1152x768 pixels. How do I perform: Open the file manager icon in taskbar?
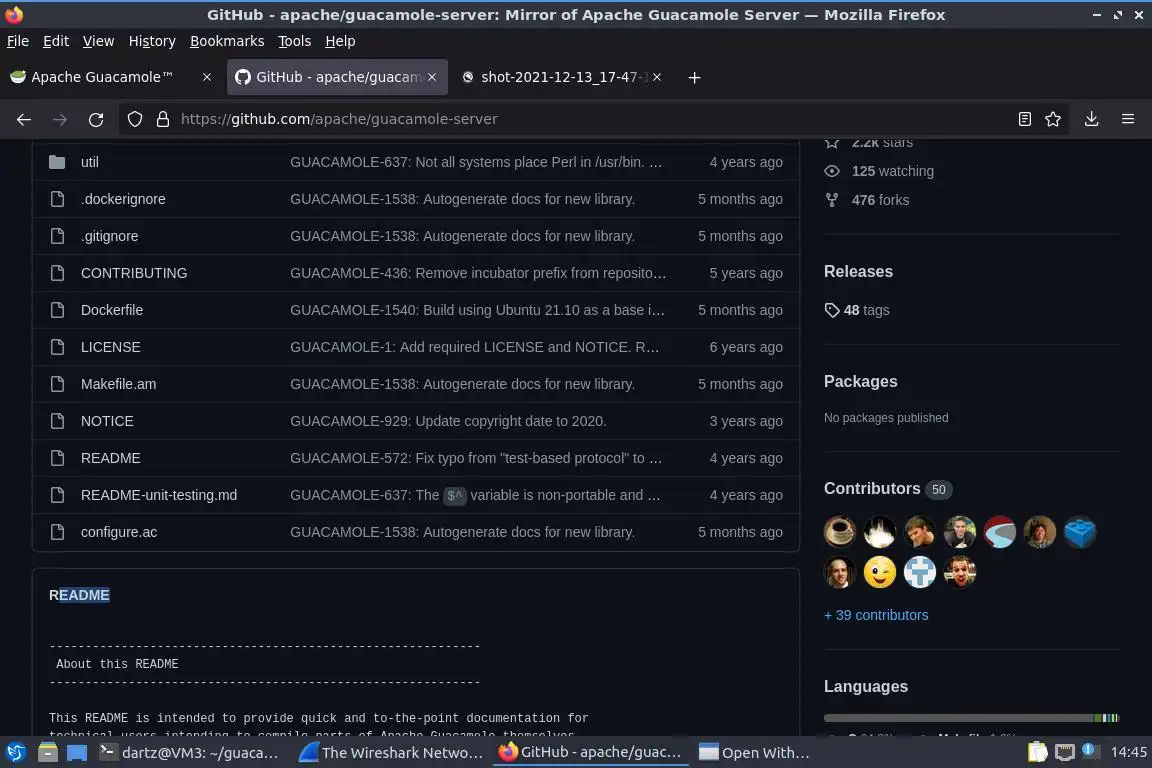[48, 753]
